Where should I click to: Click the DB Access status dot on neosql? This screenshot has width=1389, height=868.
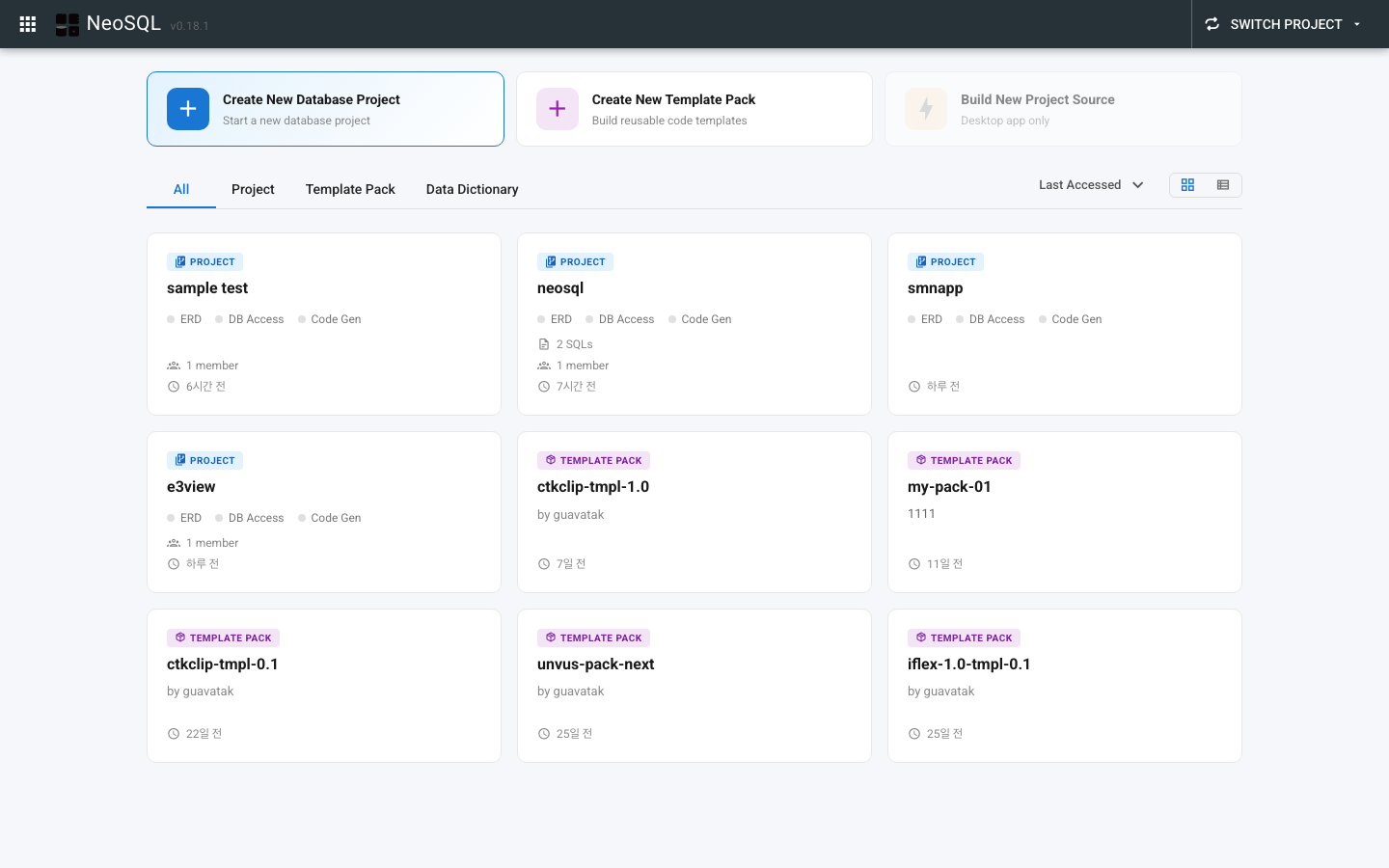point(590,318)
